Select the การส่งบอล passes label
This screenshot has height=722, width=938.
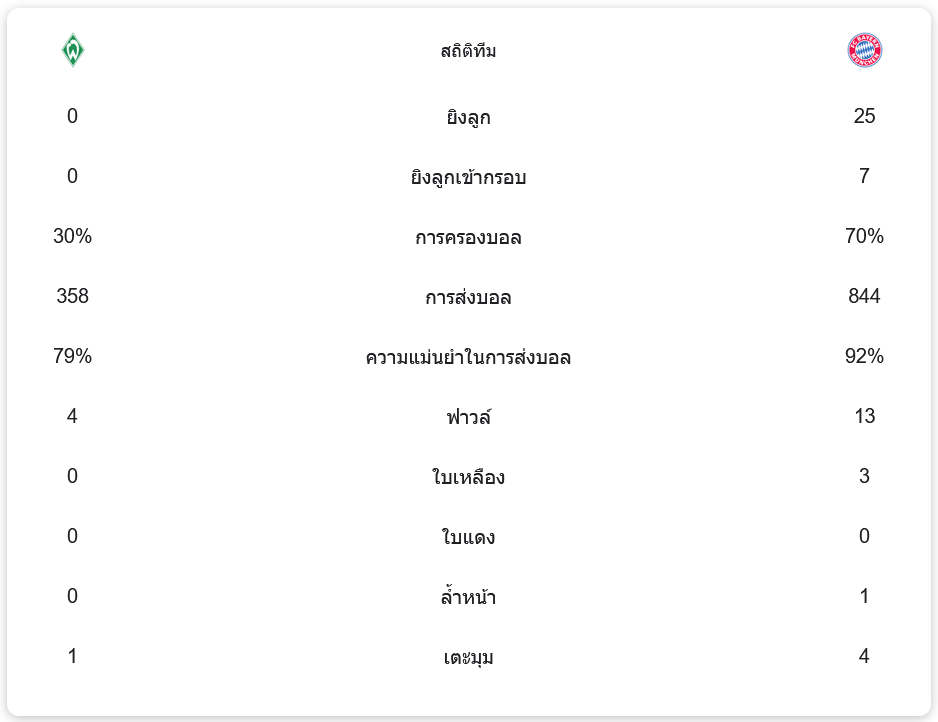coord(468,297)
